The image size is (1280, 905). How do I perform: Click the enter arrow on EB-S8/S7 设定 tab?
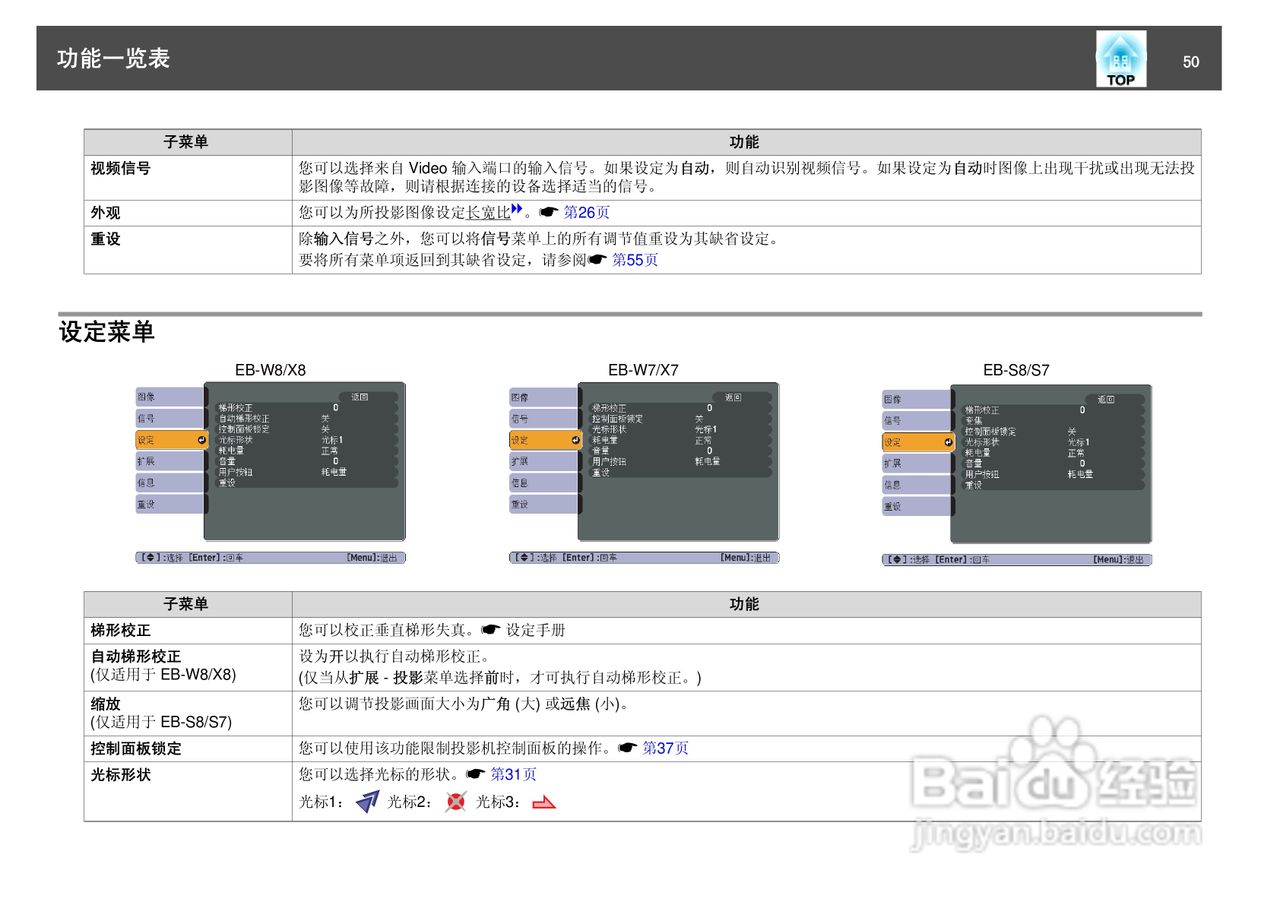point(948,442)
